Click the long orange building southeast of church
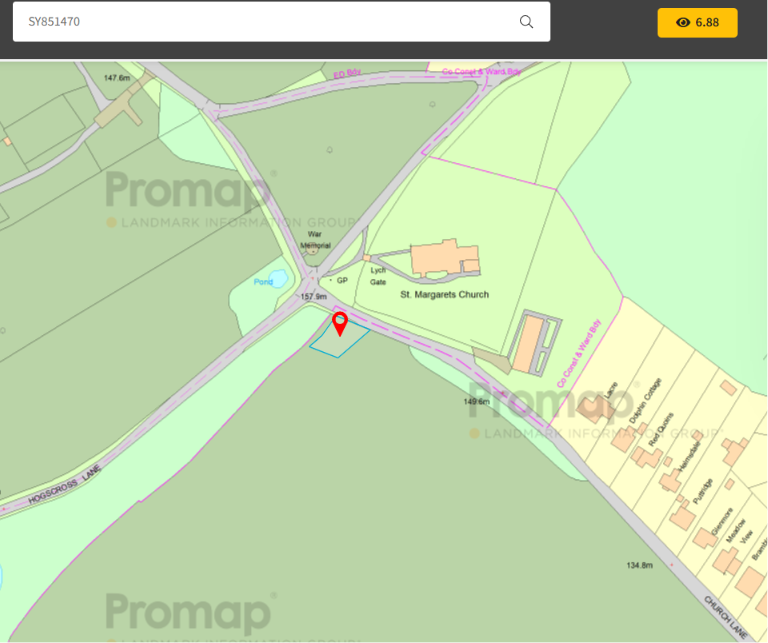 (528, 344)
